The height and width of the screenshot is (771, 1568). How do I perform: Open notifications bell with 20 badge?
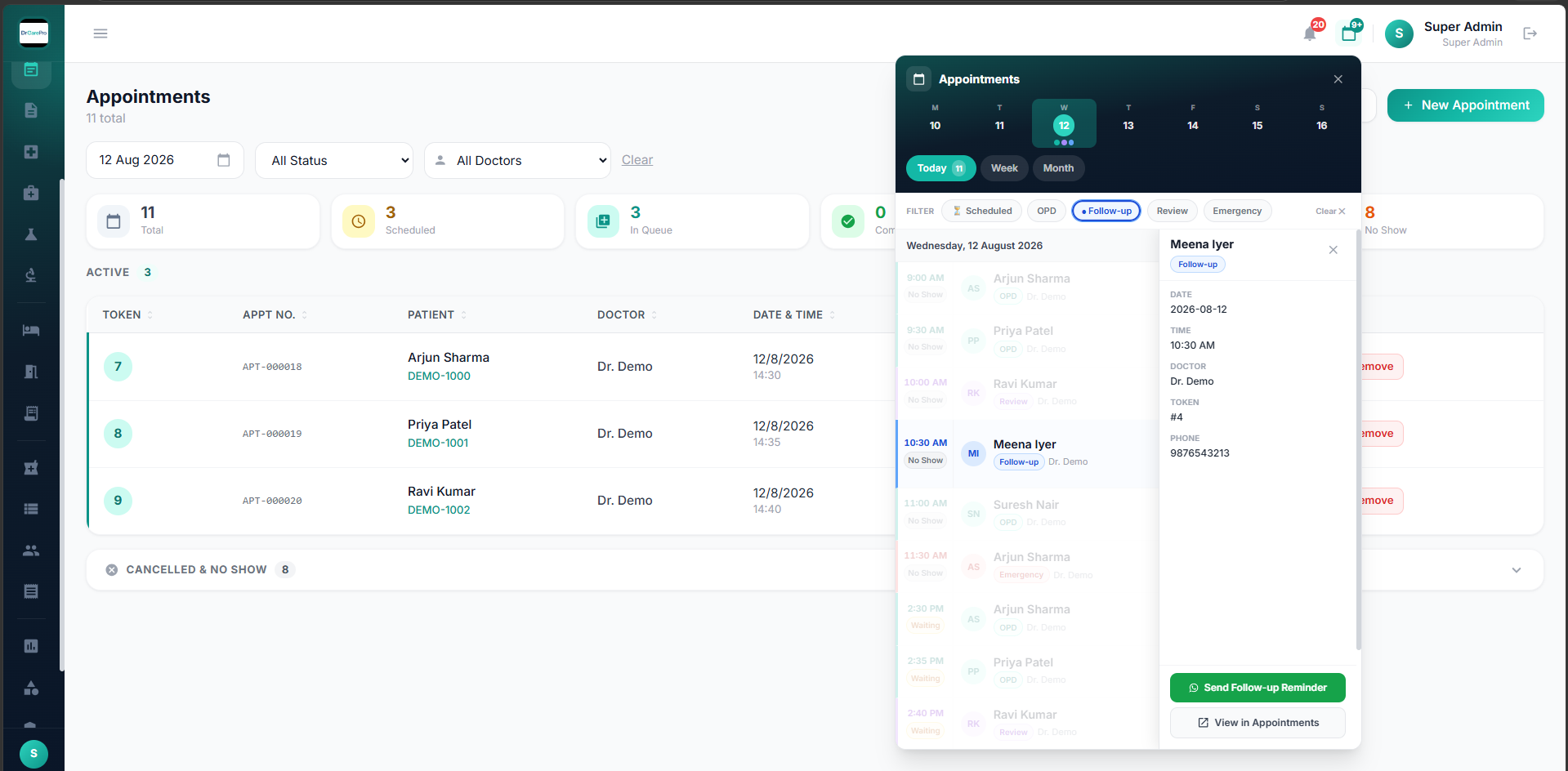(1311, 33)
